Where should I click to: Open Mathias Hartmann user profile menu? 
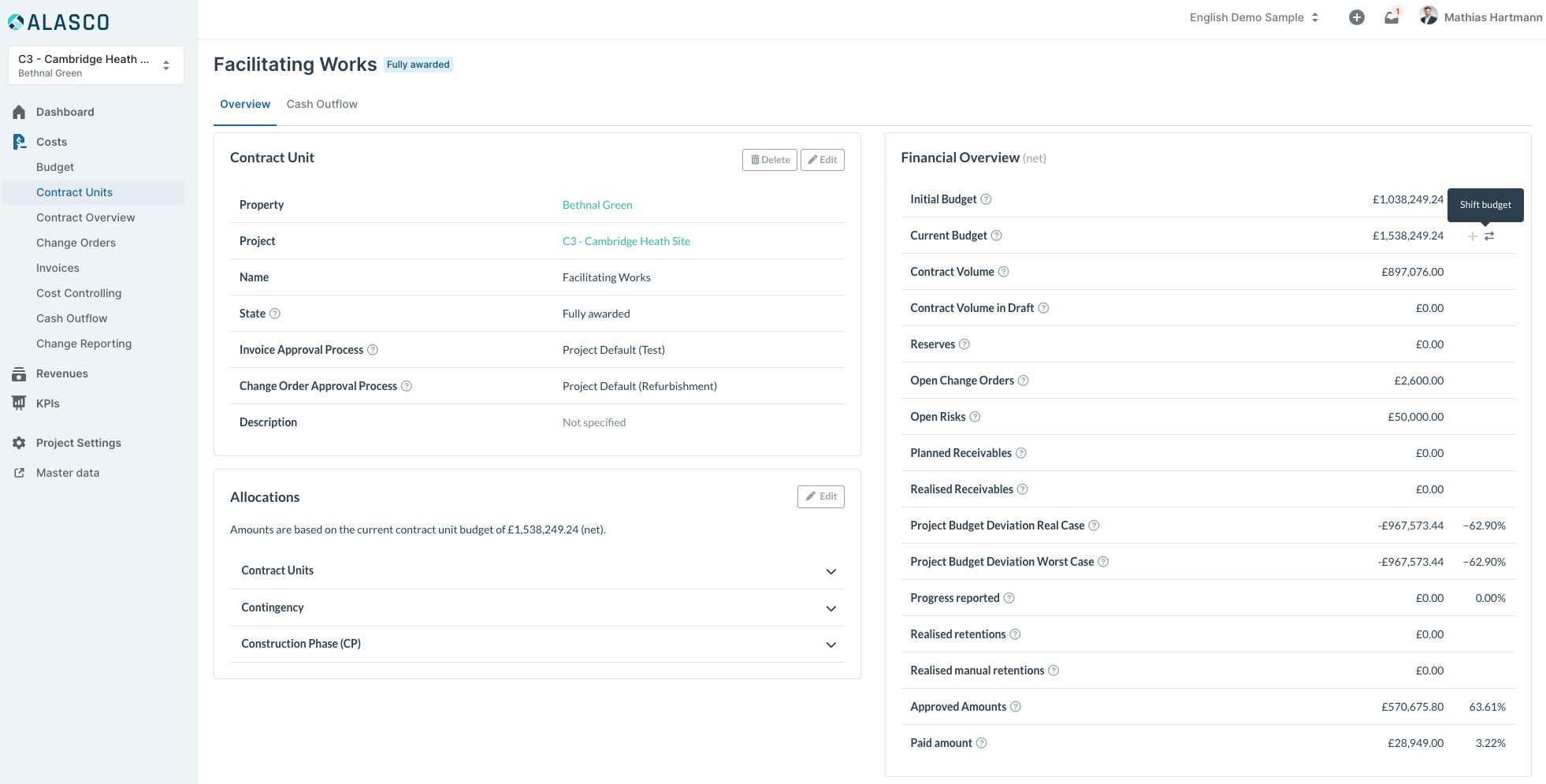[1481, 17]
